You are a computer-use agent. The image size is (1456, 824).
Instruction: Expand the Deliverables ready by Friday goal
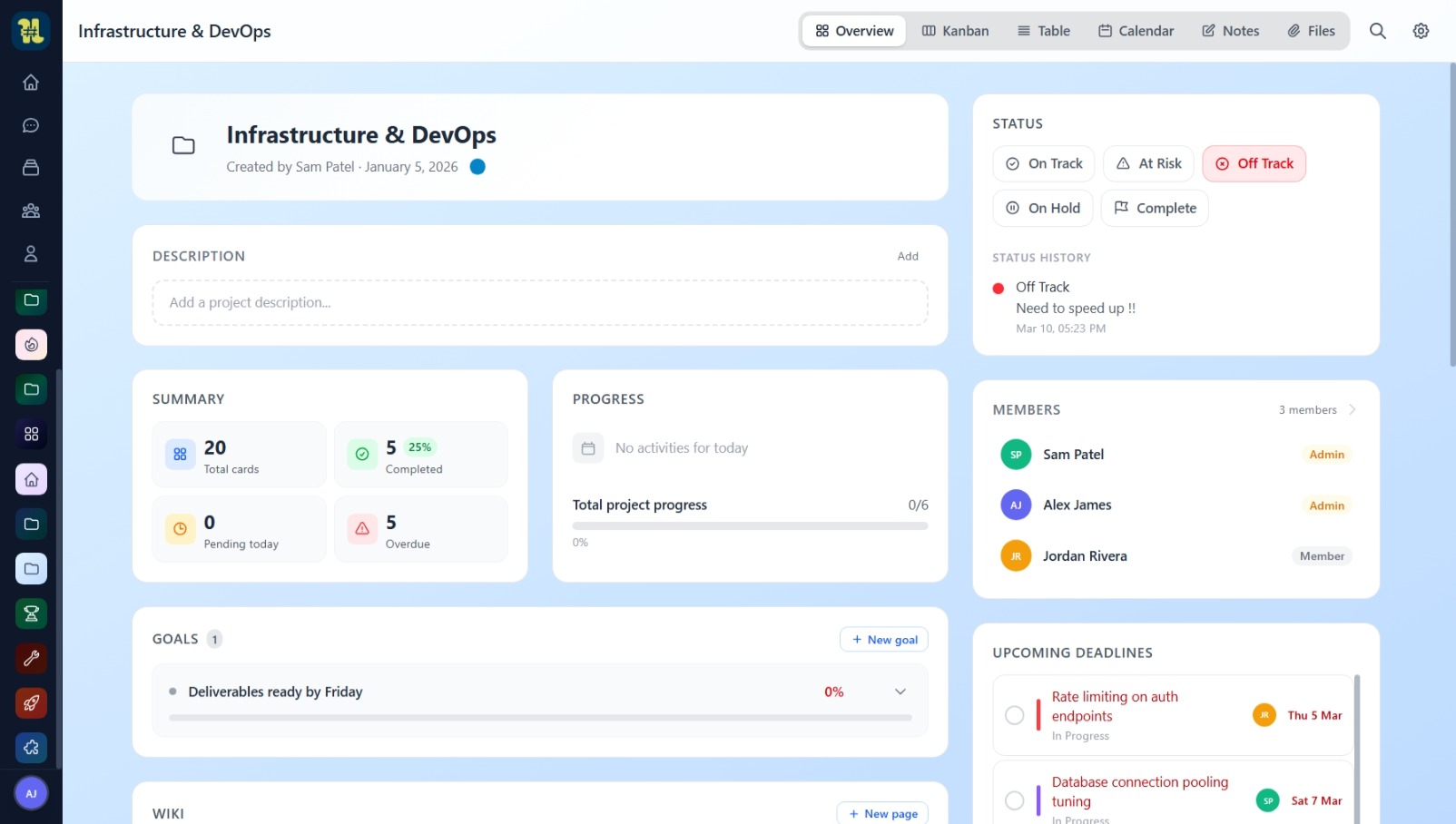pyautogui.click(x=900, y=692)
